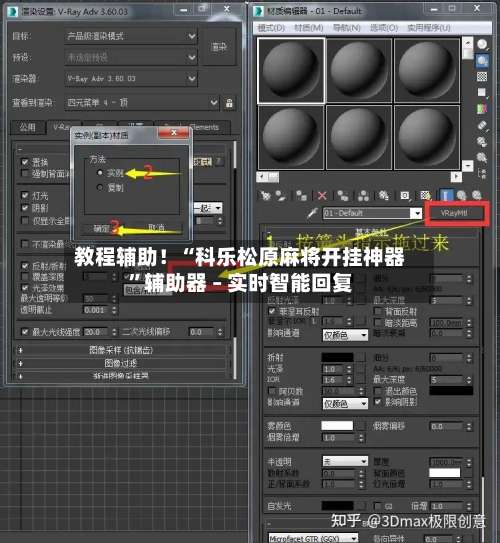
Task: Toggle the checkered Background icon in side toolbar
Action: 482,77
